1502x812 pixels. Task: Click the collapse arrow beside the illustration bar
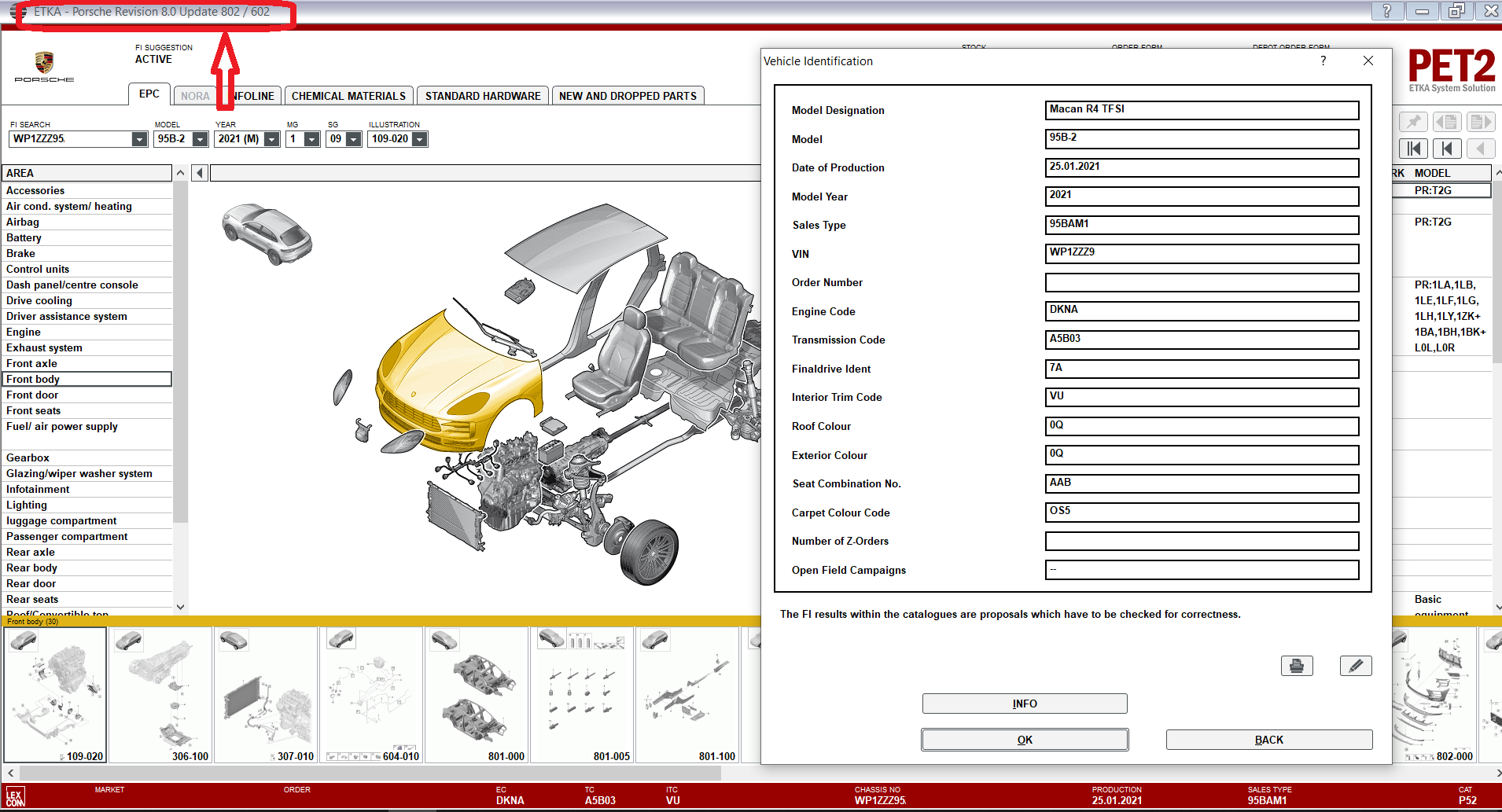tap(200, 173)
